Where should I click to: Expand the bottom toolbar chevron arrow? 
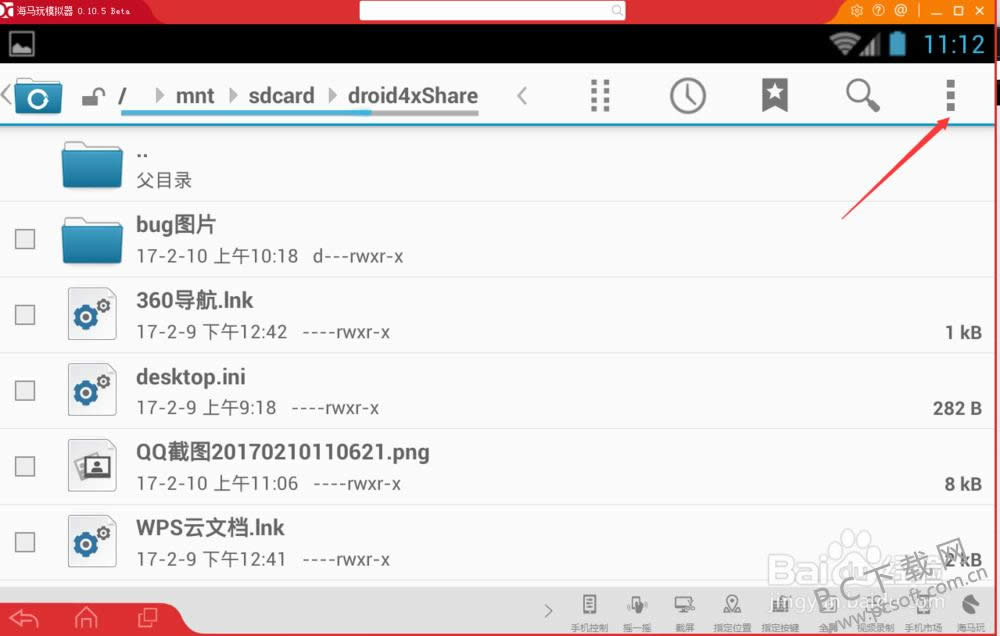click(548, 610)
